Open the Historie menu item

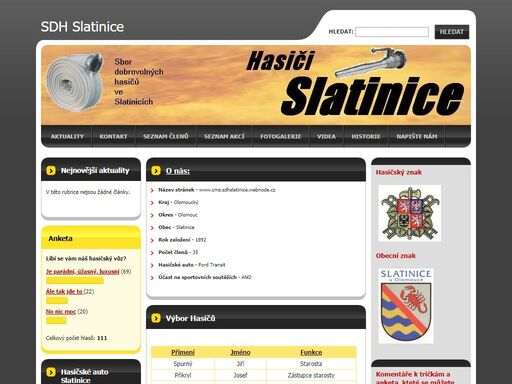coord(366,136)
